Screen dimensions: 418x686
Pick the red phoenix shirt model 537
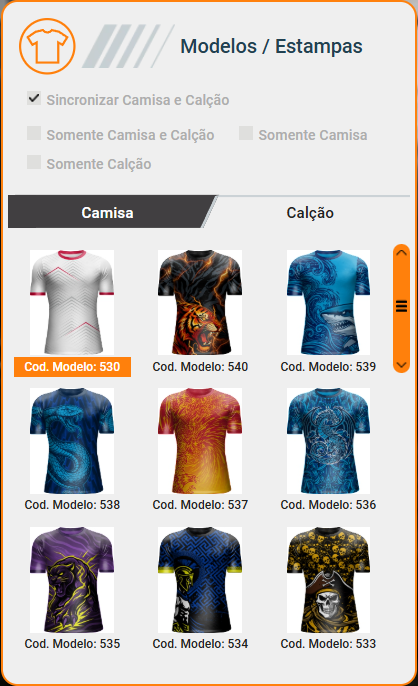coord(200,441)
